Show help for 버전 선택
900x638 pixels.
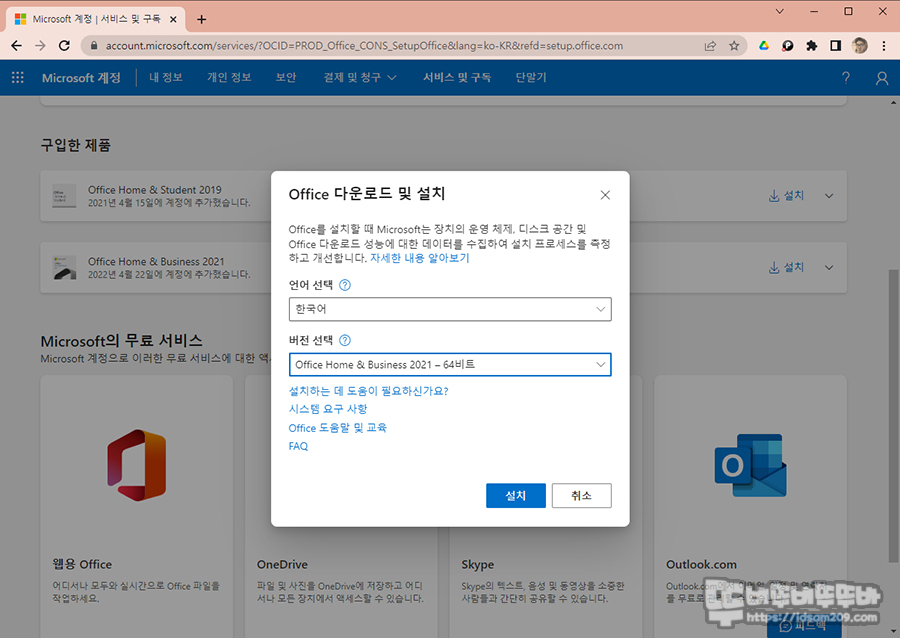coord(344,340)
